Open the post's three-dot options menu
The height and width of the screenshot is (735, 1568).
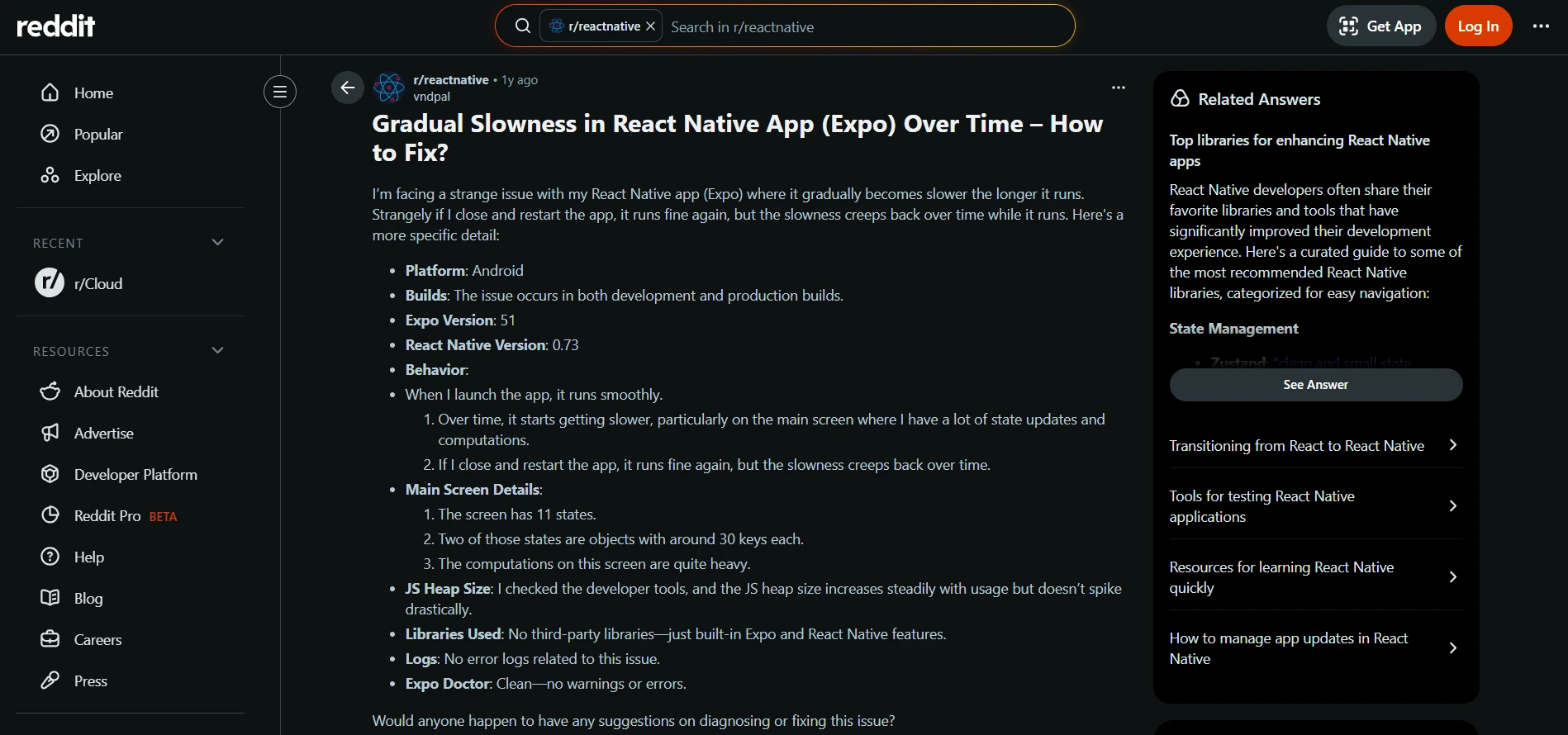(1118, 88)
